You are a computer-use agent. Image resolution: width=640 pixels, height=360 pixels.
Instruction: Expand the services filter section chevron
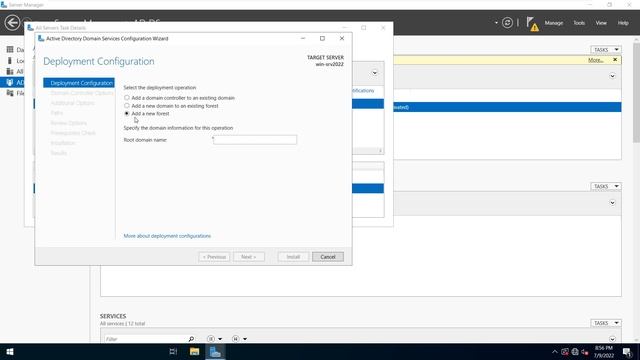612,339
